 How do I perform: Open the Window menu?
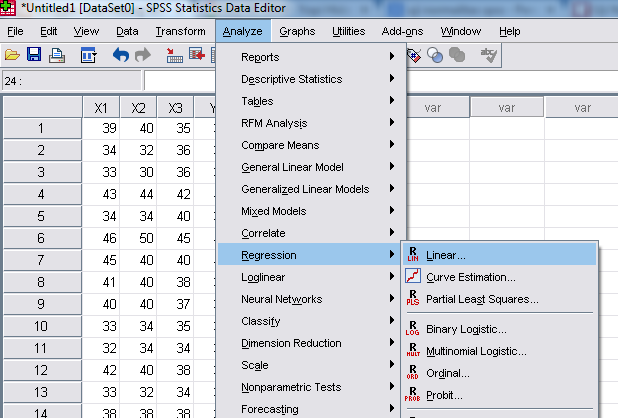pos(461,31)
